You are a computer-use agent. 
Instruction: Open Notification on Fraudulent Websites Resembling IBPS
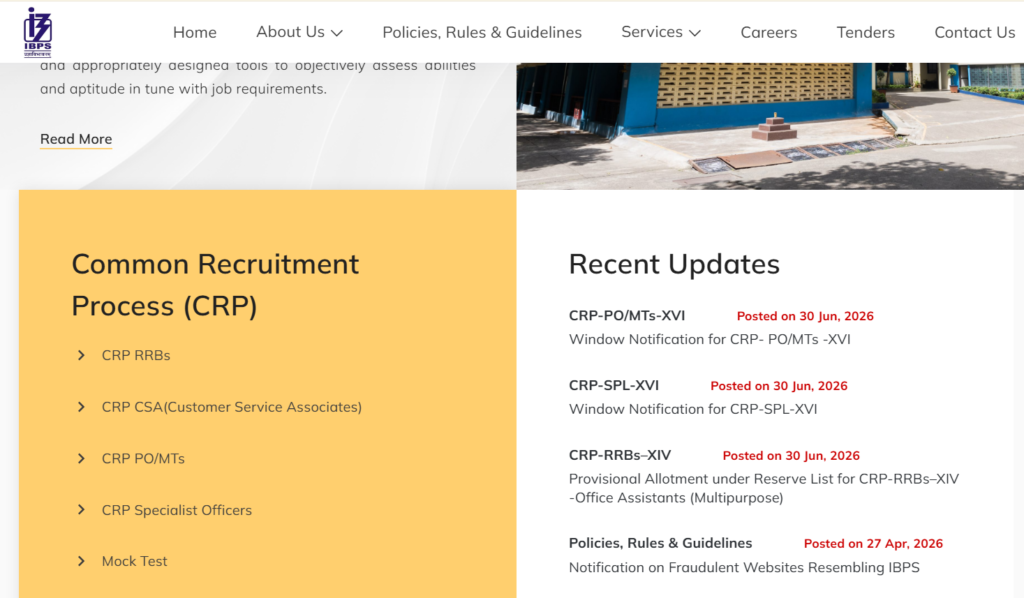tap(744, 567)
